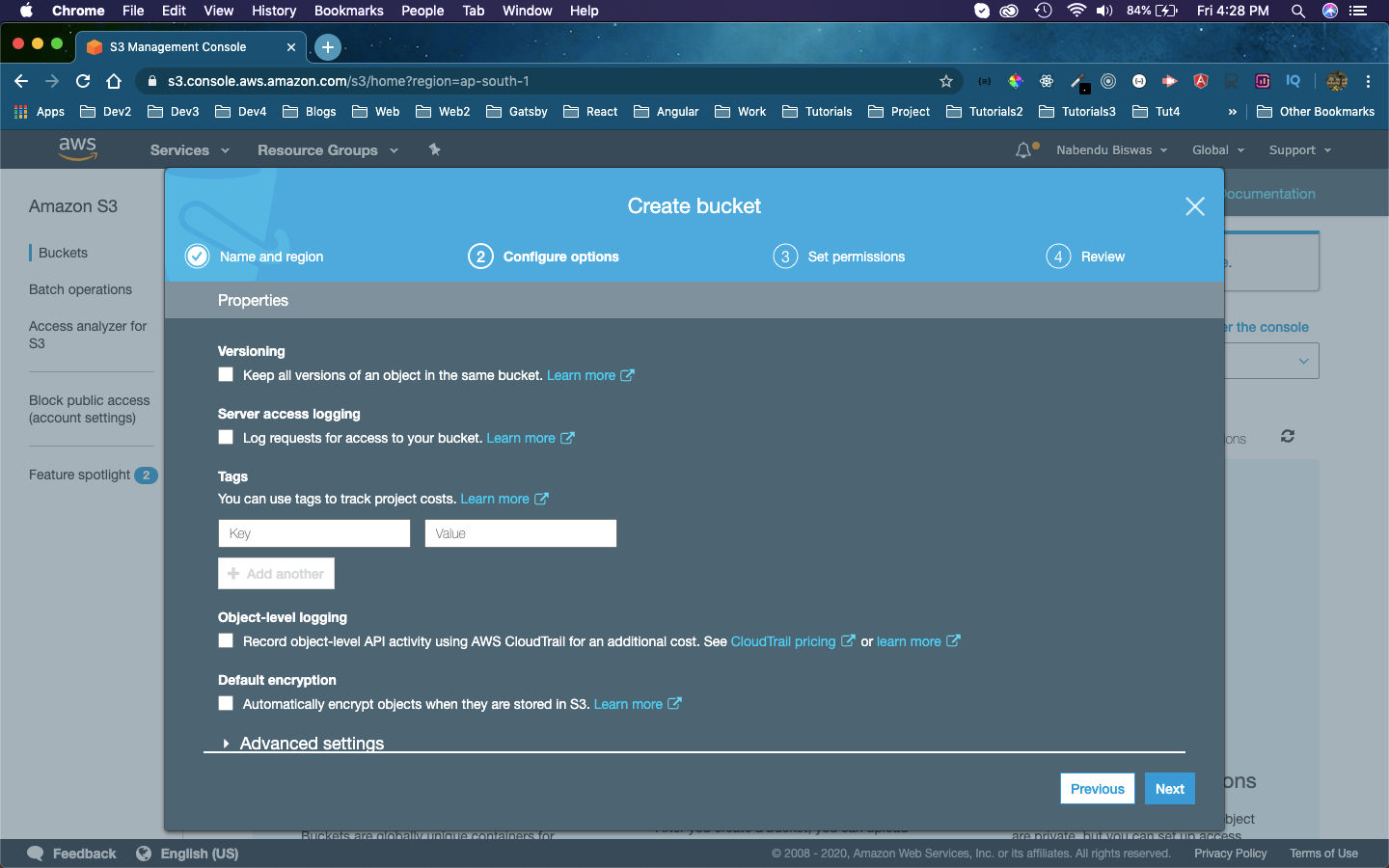Viewport: 1389px width, 868px height.
Task: Open the React Developer Tools extension
Action: click(x=1047, y=81)
